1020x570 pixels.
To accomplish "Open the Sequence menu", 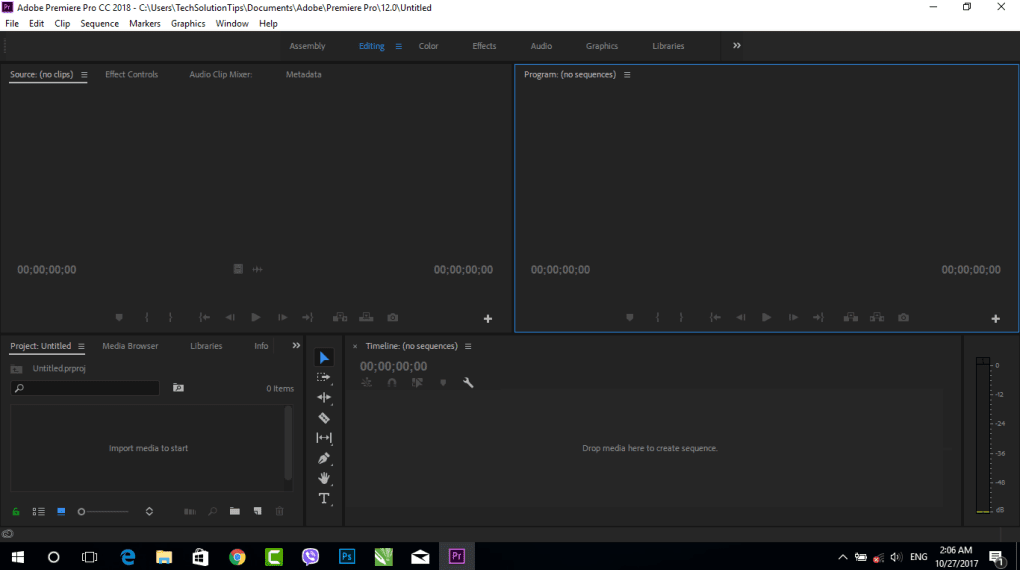I will [x=100, y=23].
